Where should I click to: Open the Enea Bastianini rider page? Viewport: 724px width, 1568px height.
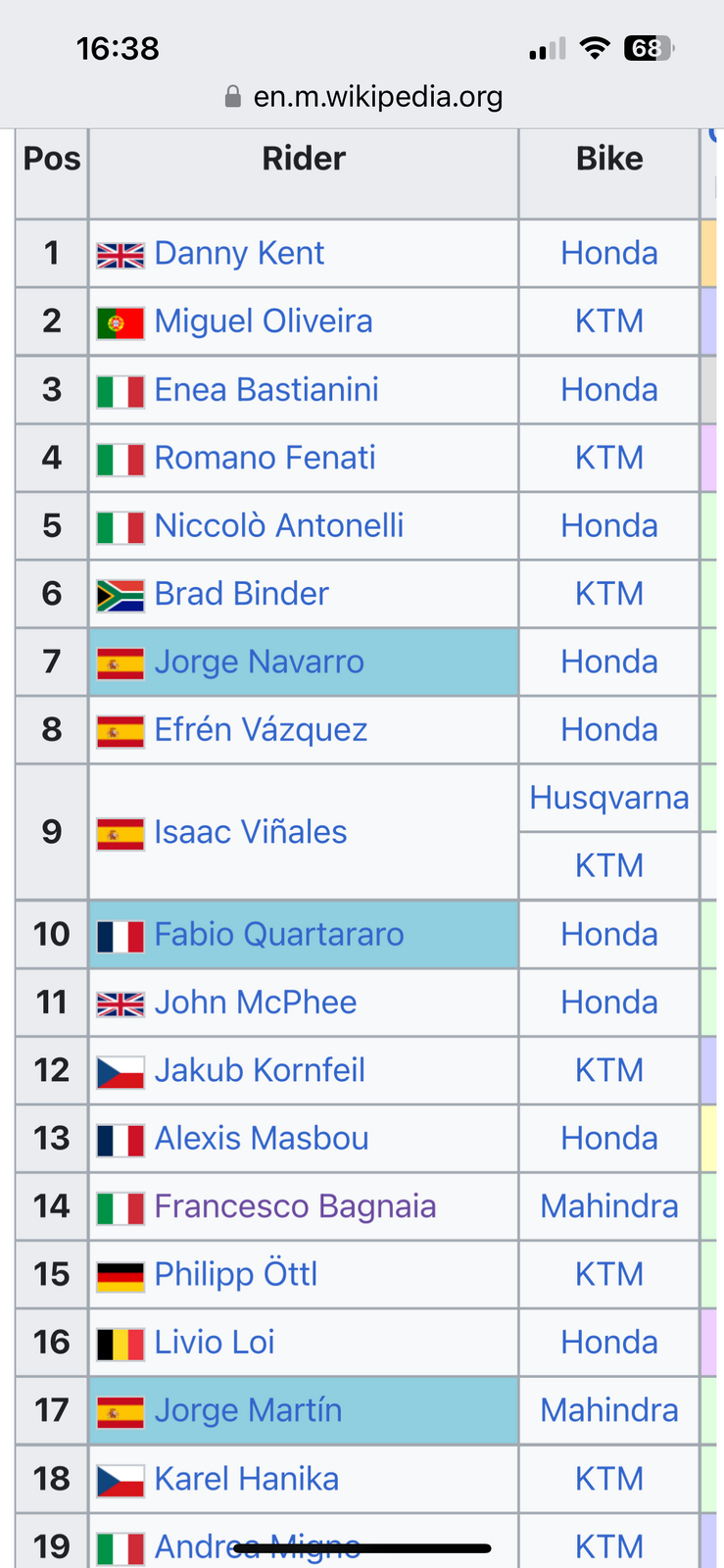tap(266, 390)
